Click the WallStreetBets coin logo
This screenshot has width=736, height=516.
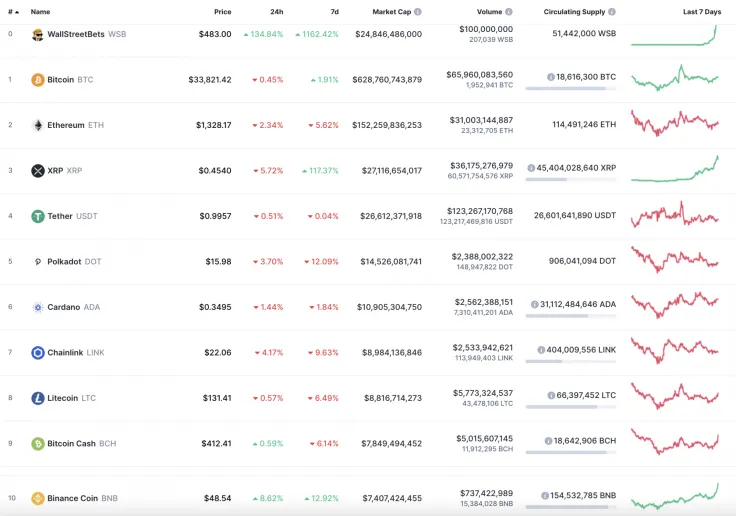click(38, 34)
